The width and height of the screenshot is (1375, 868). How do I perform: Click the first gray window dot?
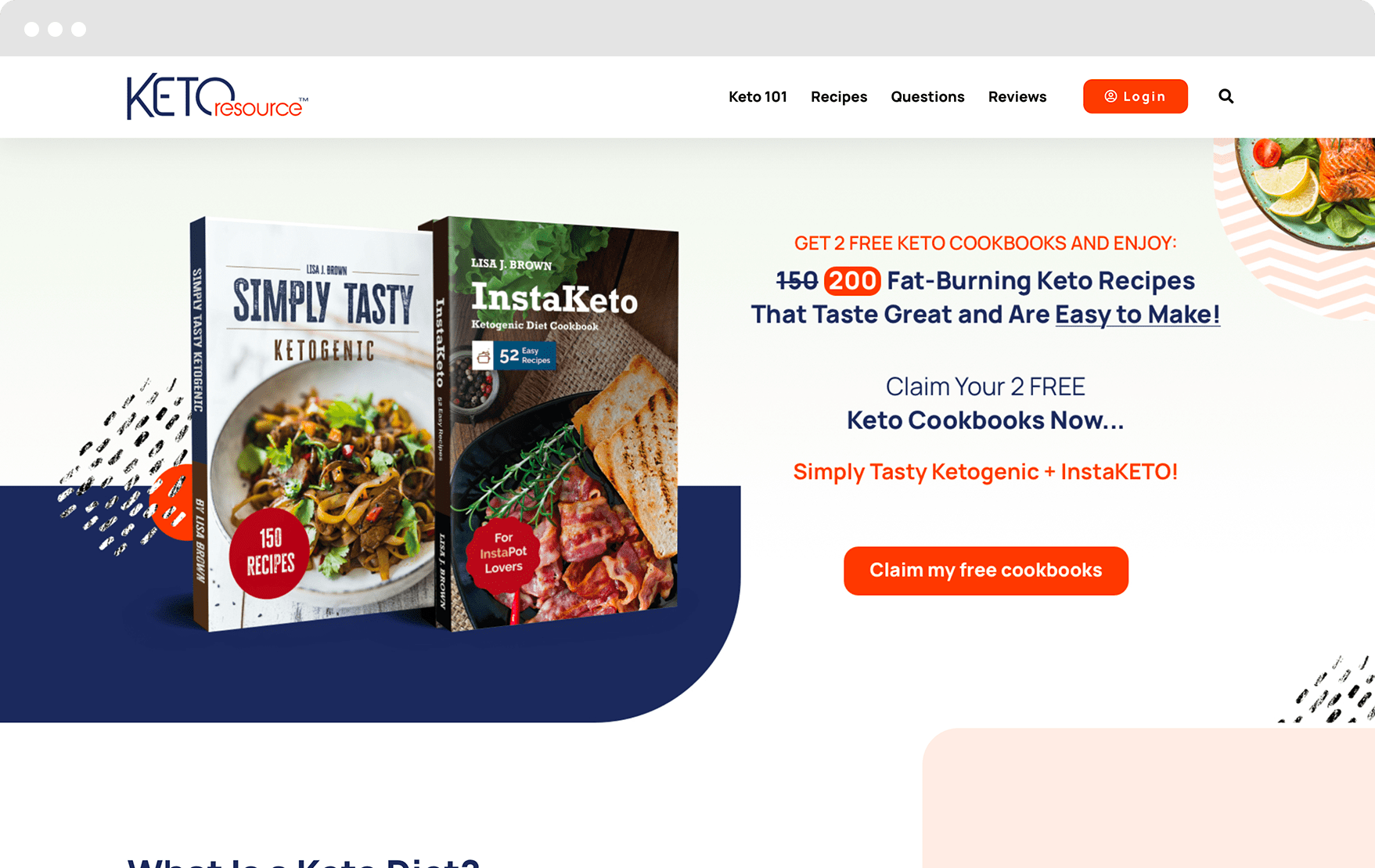pos(31,29)
